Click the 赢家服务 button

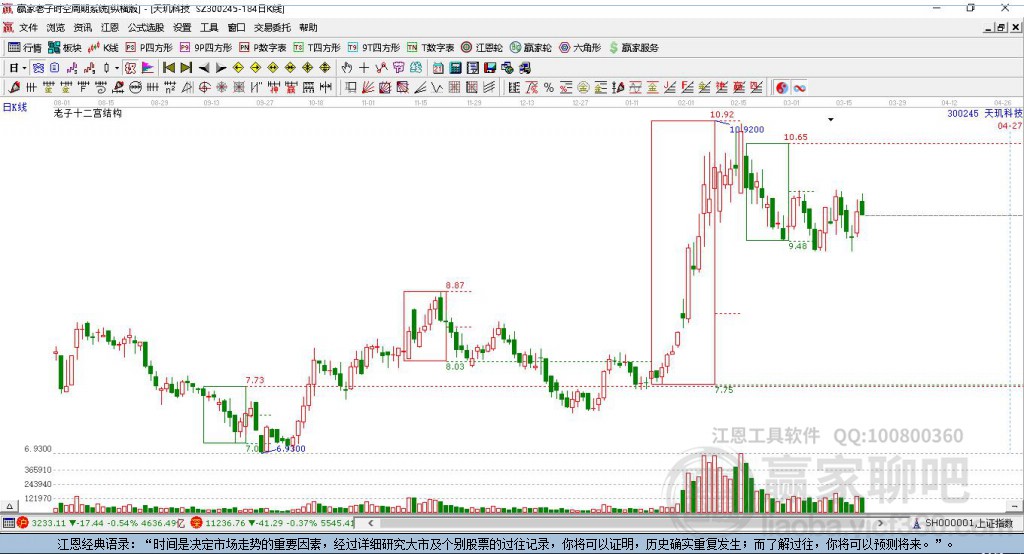(633, 48)
